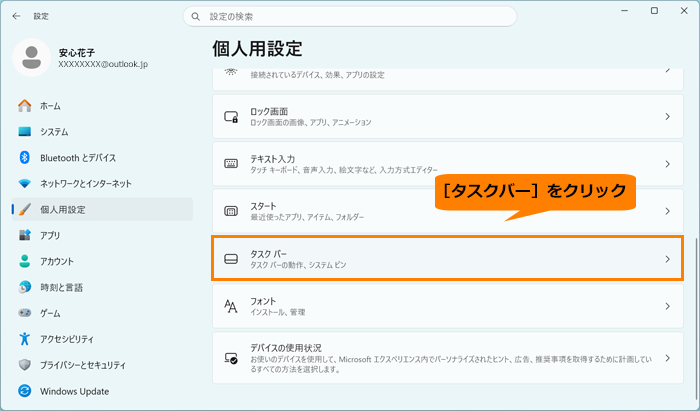Click the Privacy shield icon
This screenshot has height=411, width=700.
coord(25,365)
